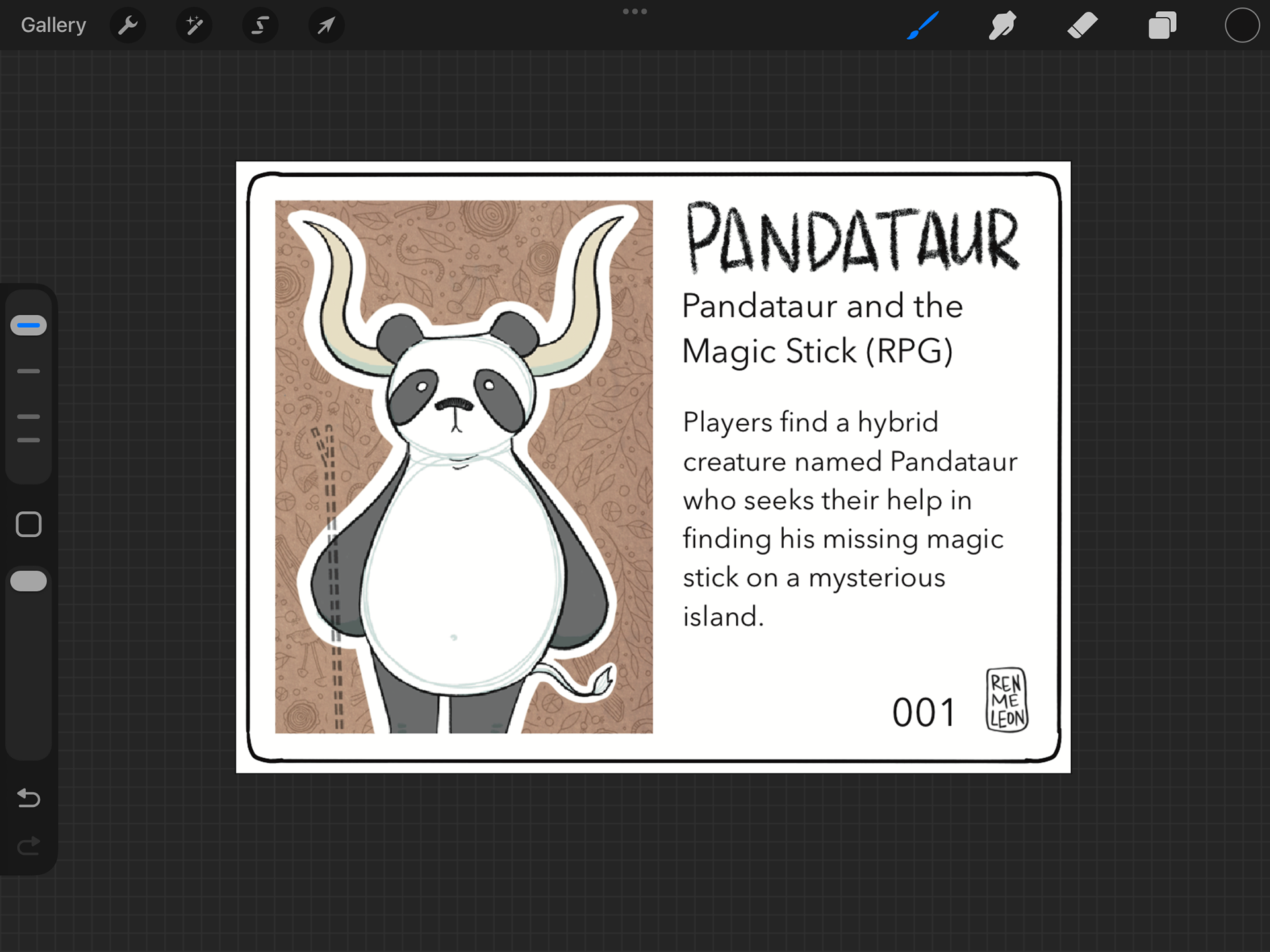Click the brush size slider handle

click(x=28, y=325)
